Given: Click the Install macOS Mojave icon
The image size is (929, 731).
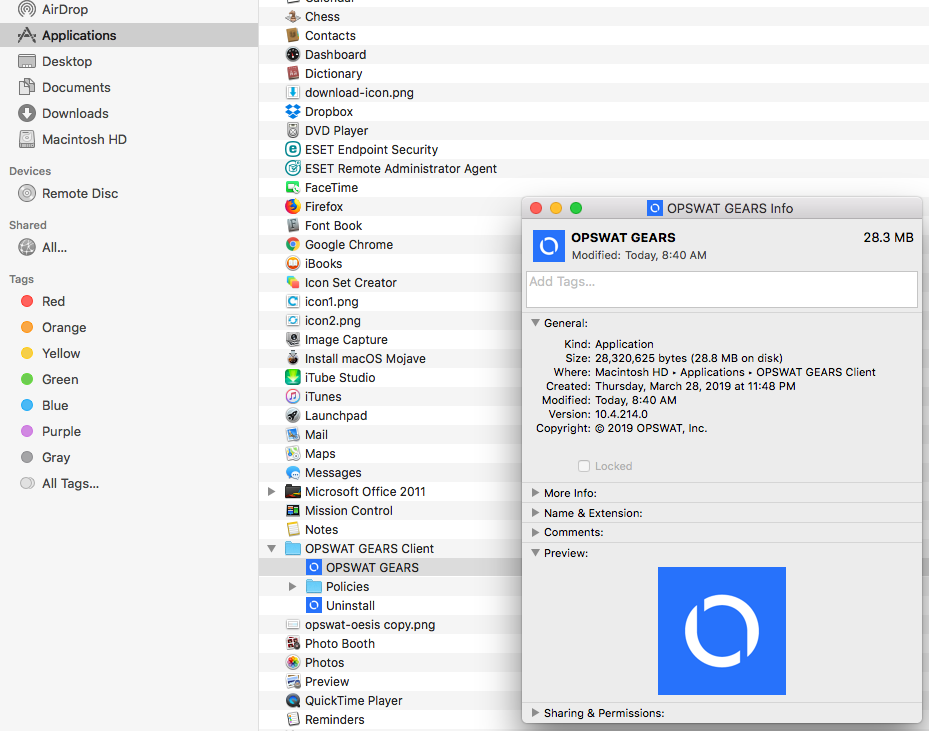Looking at the screenshot, I should point(293,358).
